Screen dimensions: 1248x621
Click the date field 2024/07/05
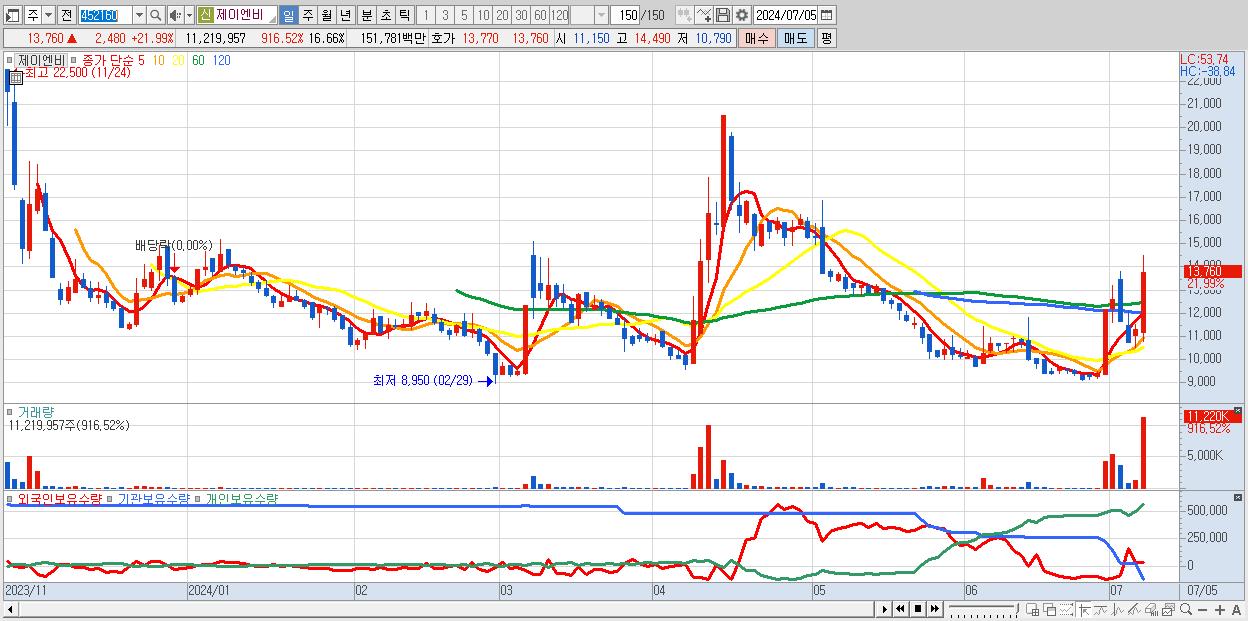tap(786, 15)
